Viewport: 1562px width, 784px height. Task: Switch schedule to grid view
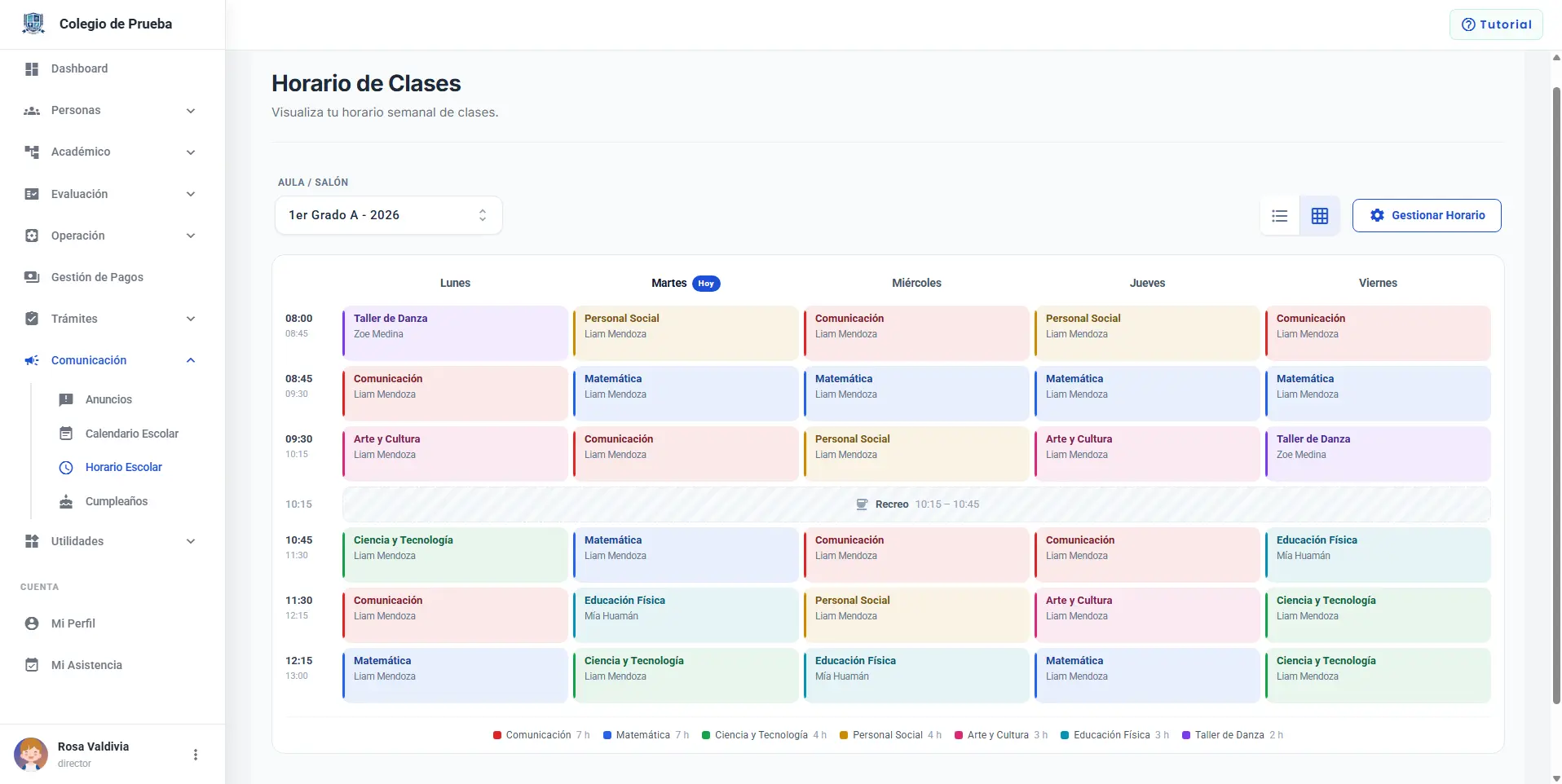(1320, 216)
